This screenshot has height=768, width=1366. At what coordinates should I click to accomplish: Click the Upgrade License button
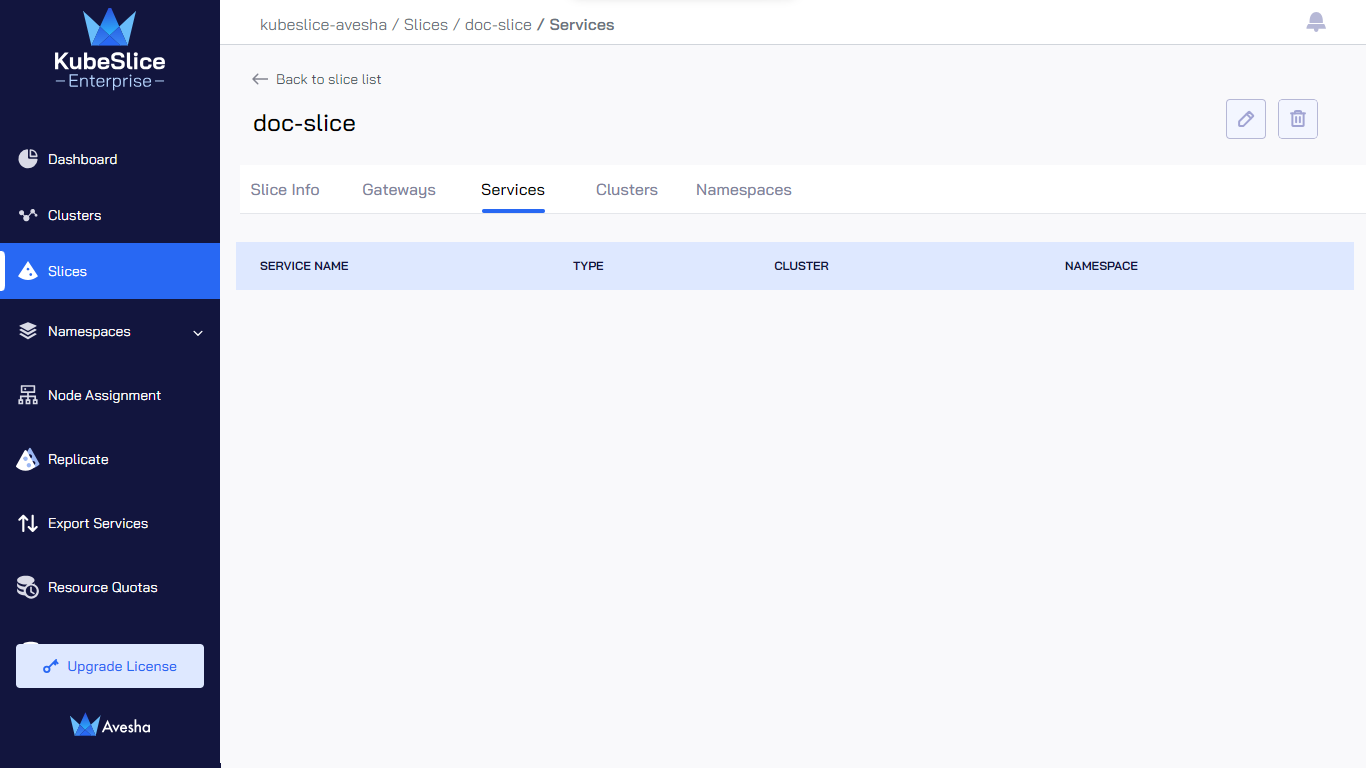[x=110, y=666]
